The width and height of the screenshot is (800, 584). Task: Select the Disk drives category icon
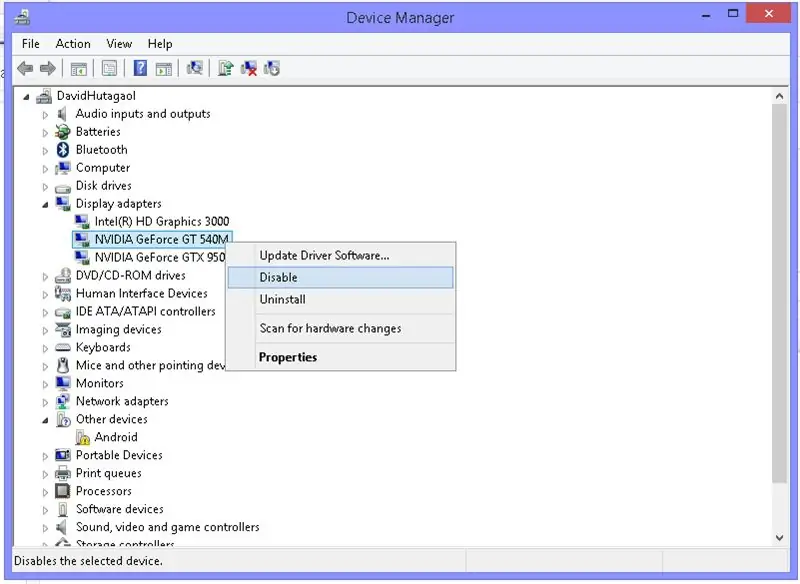(63, 188)
